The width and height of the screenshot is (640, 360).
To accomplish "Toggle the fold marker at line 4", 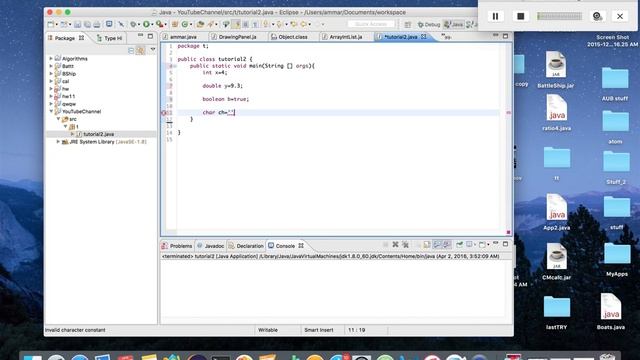I will pos(175,66).
